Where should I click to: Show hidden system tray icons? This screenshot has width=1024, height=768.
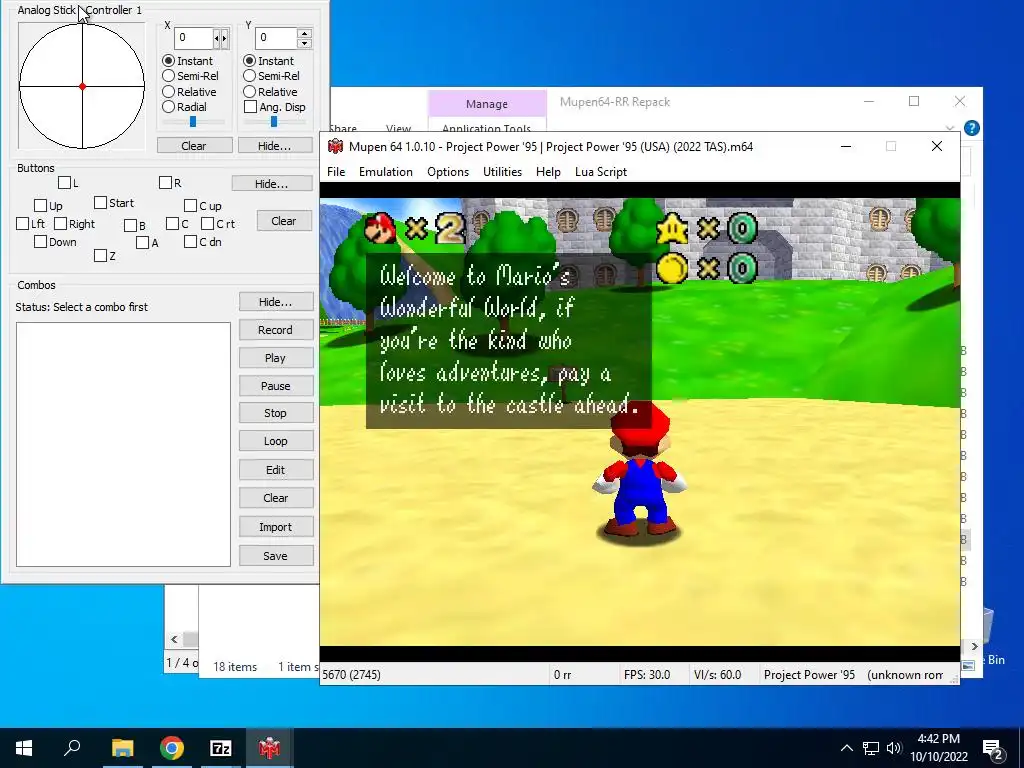[x=846, y=748]
